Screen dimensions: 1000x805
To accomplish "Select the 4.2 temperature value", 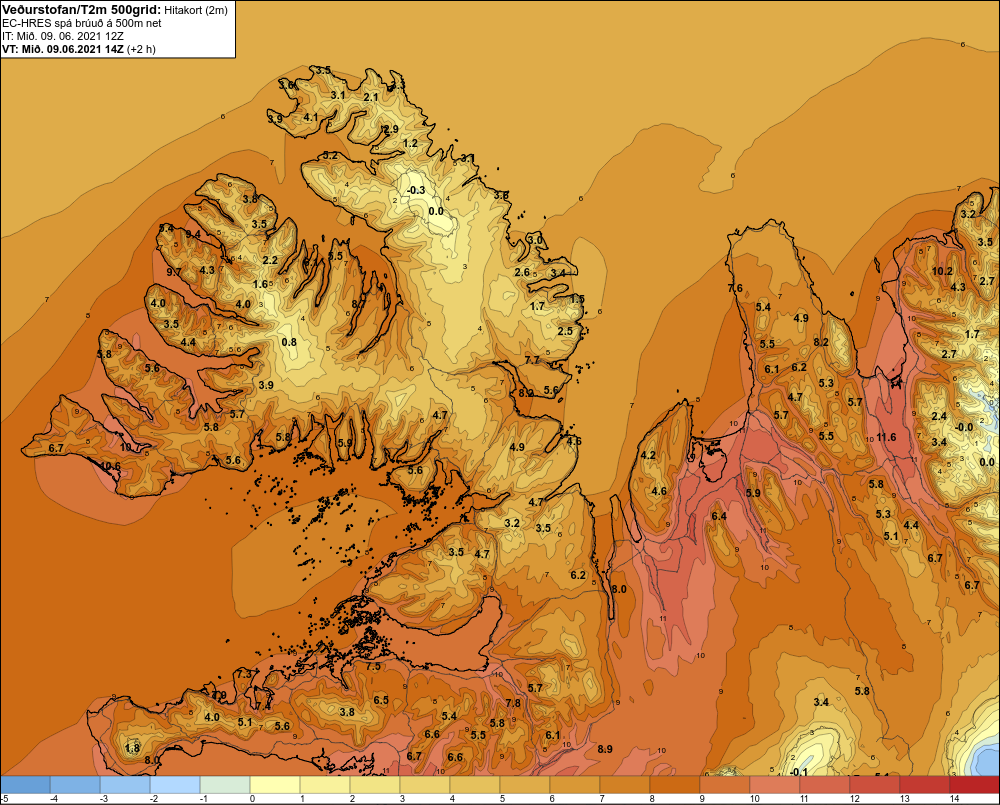I will coord(648,455).
